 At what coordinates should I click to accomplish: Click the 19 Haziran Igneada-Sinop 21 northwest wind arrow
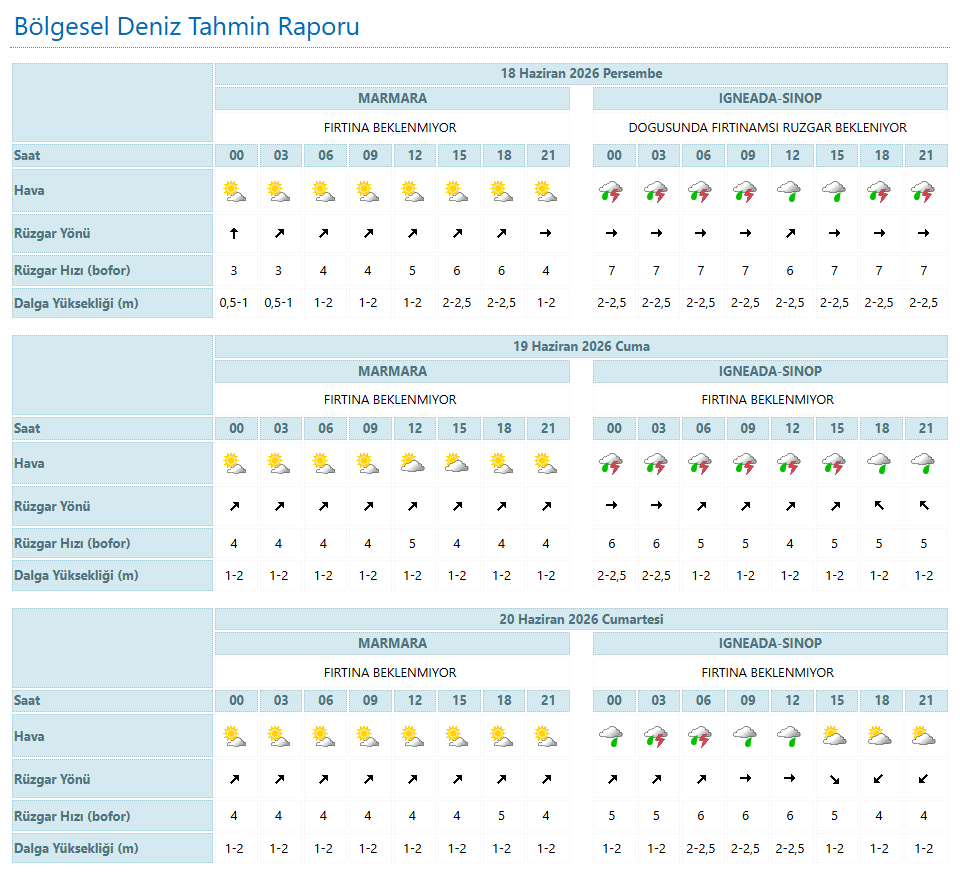(924, 506)
